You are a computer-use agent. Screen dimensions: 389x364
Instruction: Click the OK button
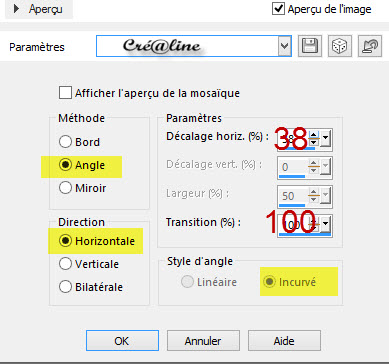pos(122,341)
